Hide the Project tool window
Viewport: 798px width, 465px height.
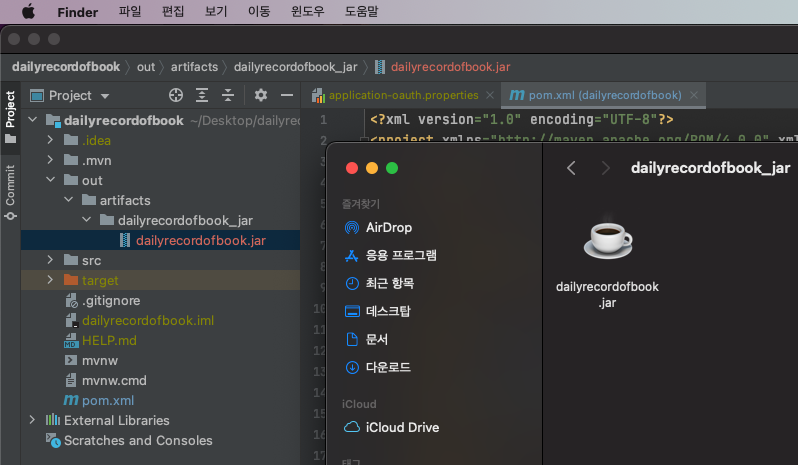click(x=287, y=95)
